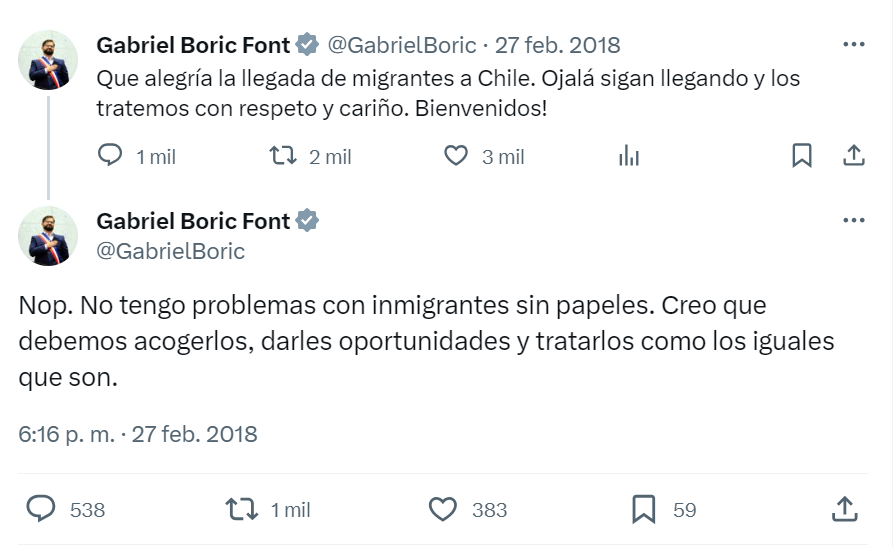Open the @GabrielBoric handle under second tweet name
This screenshot has width=895, height=547.
point(171,251)
